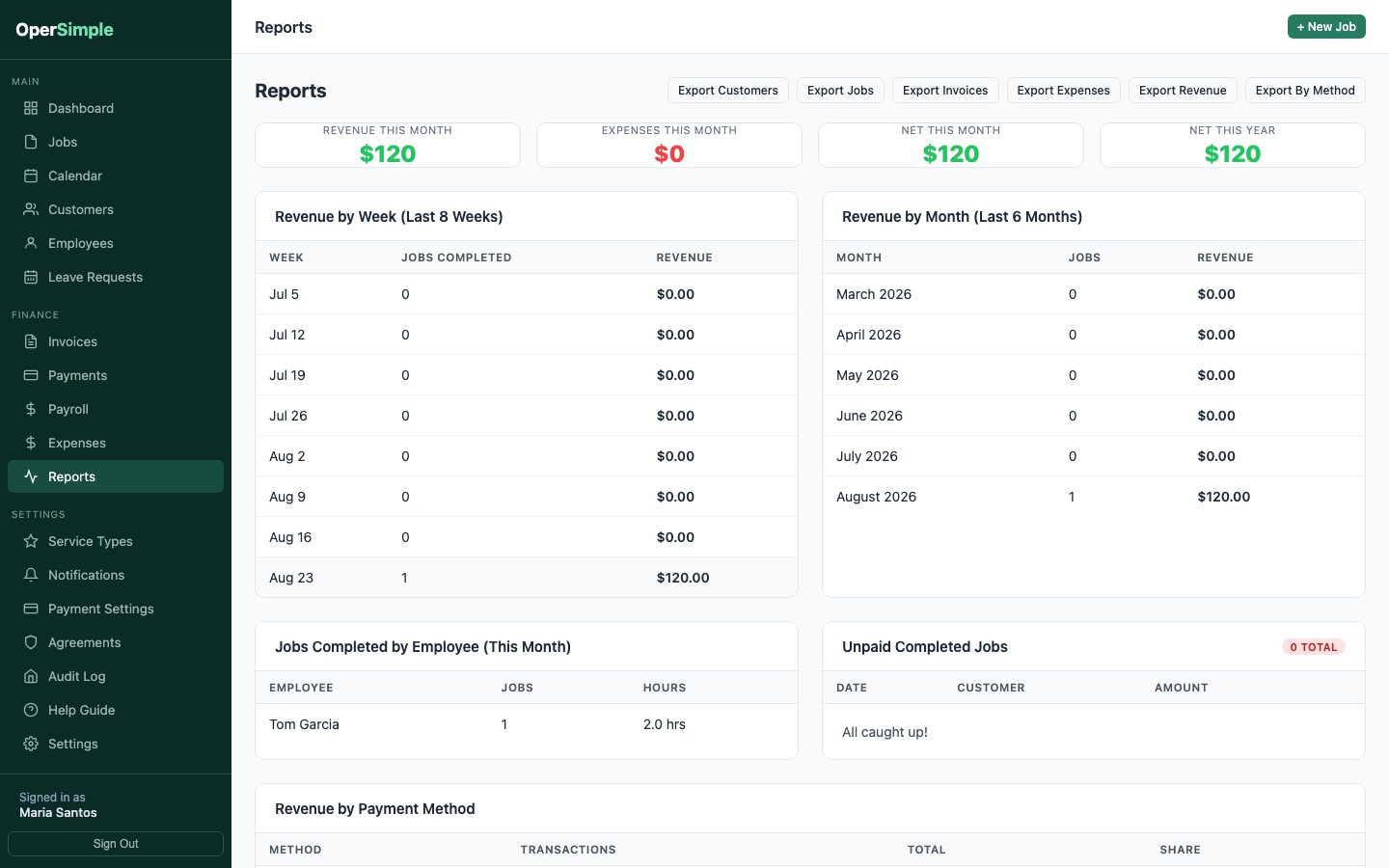Screen dimensions: 1389x868
Task: Open the Calendar section
Action: pos(116,176)
